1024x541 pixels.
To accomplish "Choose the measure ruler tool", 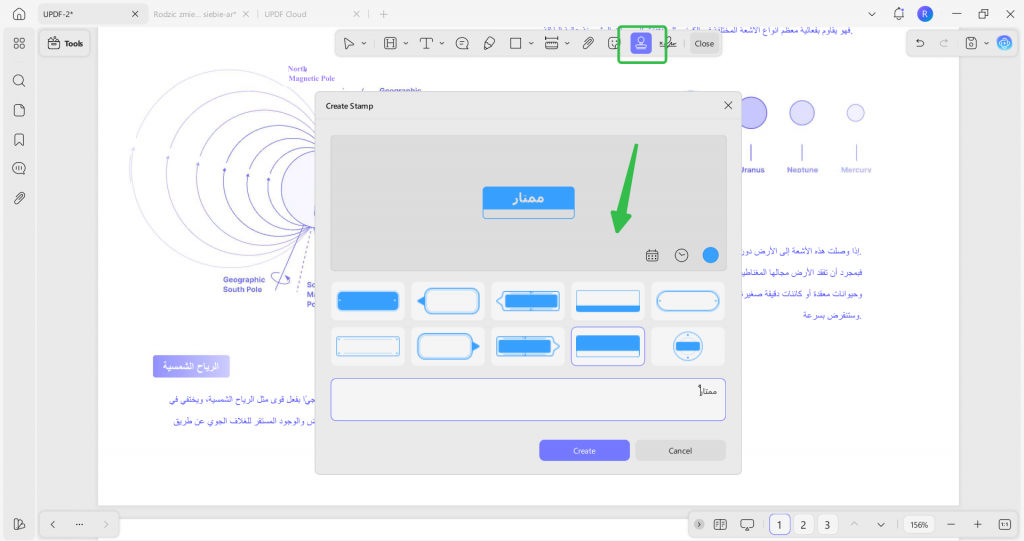I will click(x=551, y=43).
